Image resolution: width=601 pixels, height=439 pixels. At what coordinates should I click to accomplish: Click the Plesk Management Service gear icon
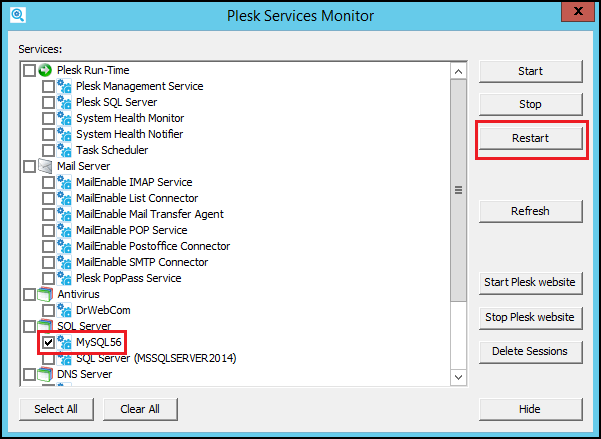click(x=65, y=86)
